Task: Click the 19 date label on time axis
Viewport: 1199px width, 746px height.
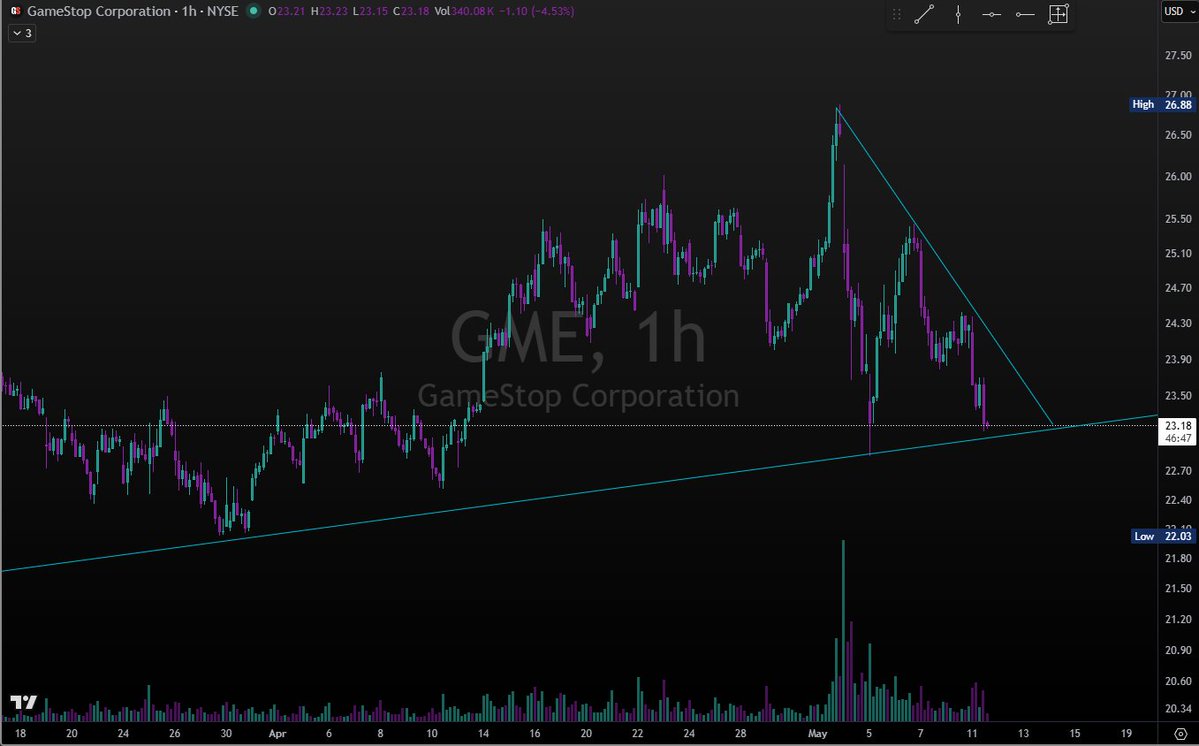Action: pyautogui.click(x=1126, y=734)
